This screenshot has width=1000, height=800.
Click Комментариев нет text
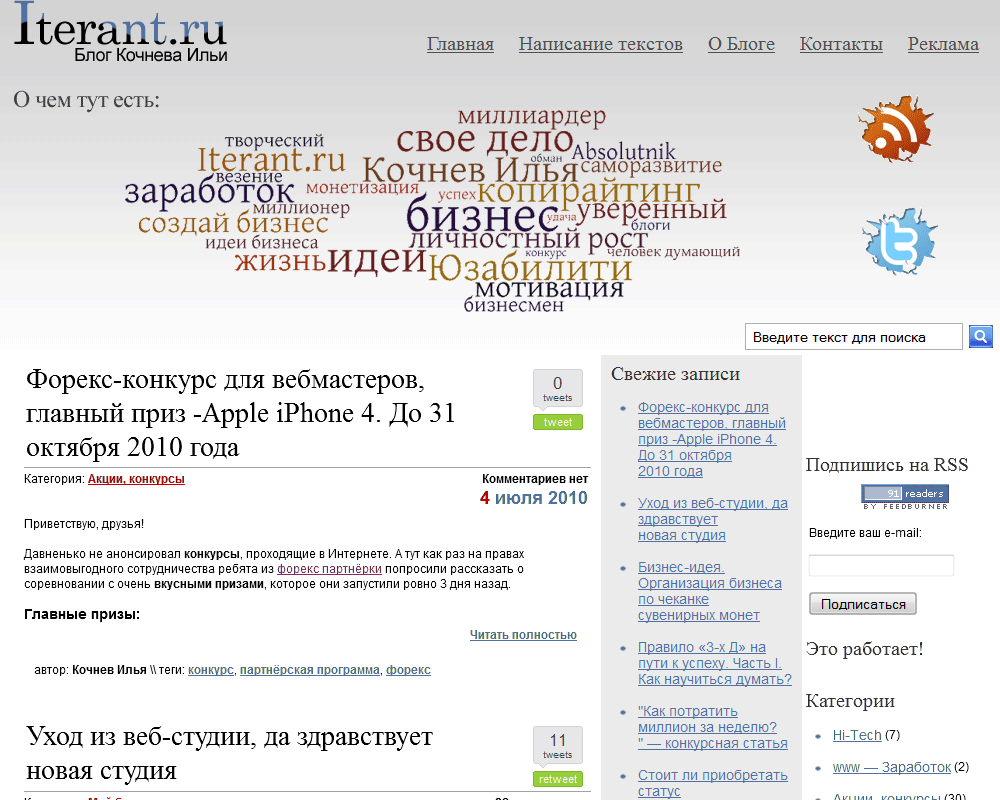click(534, 479)
